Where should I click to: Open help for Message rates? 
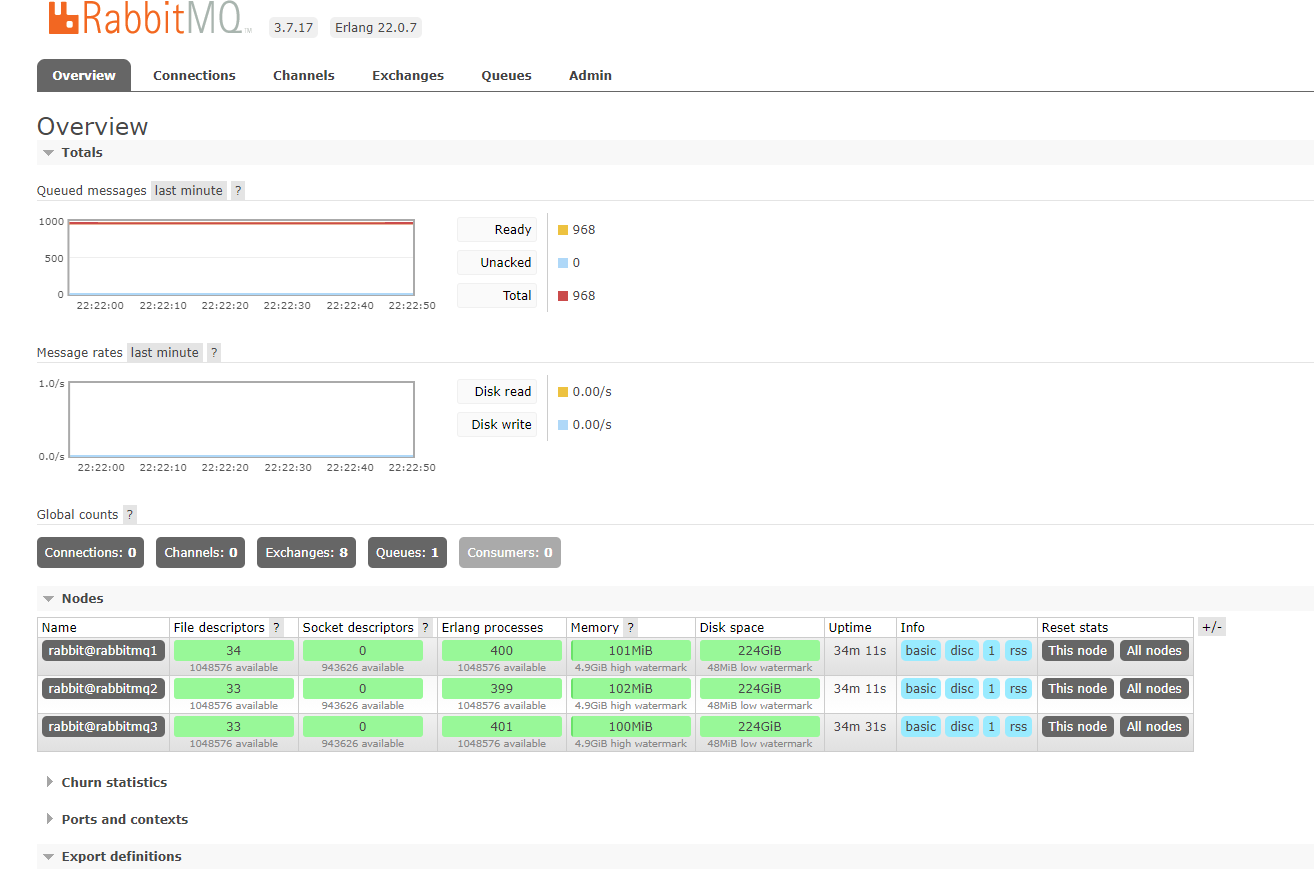click(214, 352)
